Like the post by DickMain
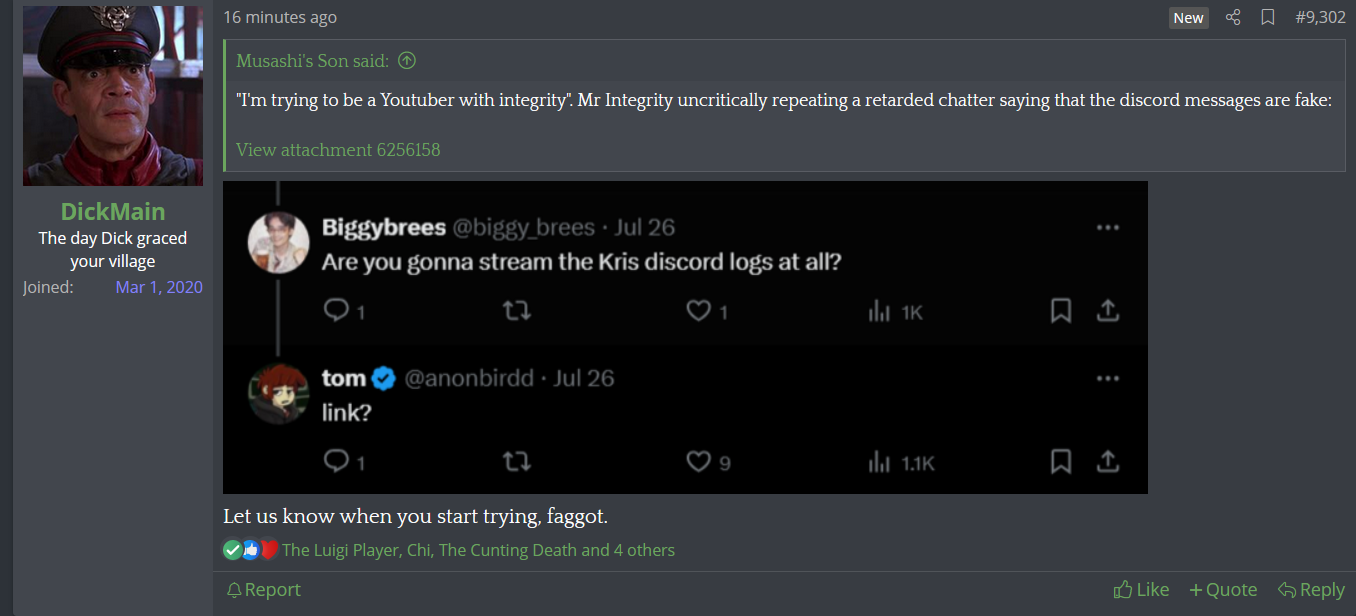1356x616 pixels. coord(1141,590)
